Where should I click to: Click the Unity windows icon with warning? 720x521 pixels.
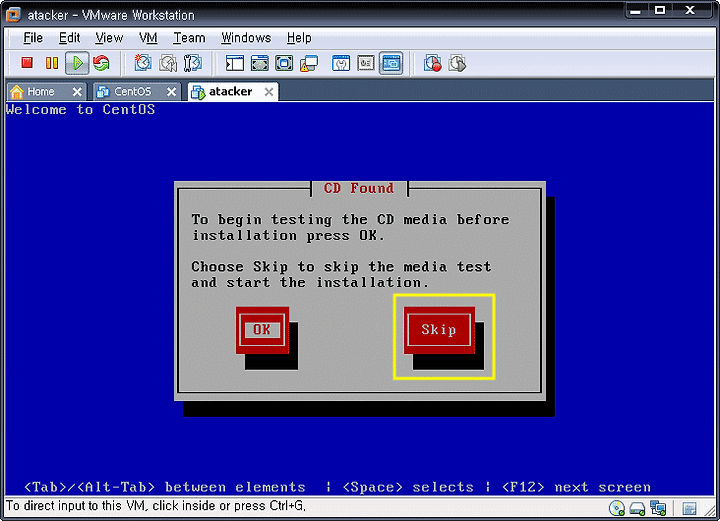[x=309, y=63]
